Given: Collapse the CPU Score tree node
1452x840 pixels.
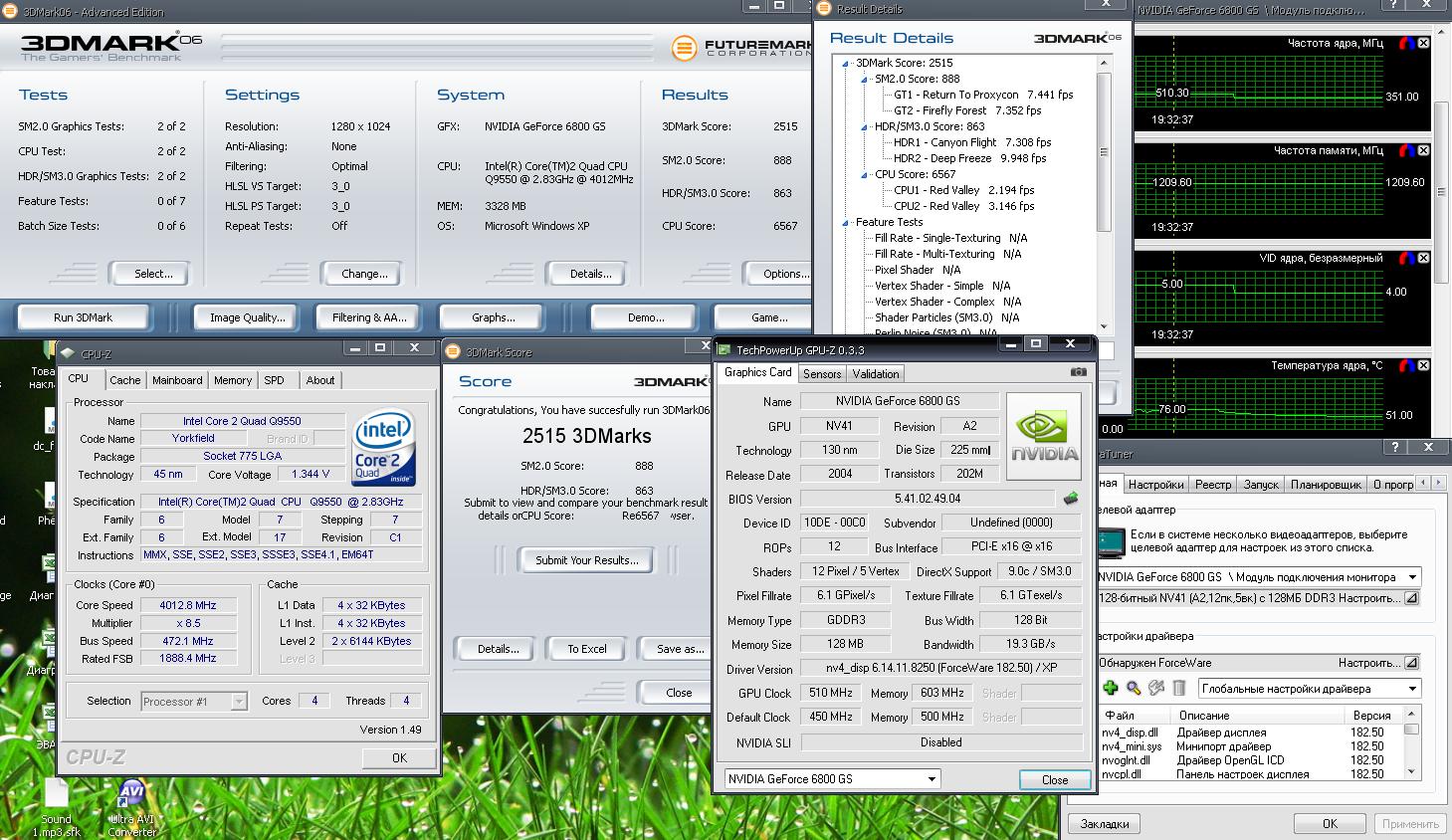Looking at the screenshot, I should coord(865,174).
